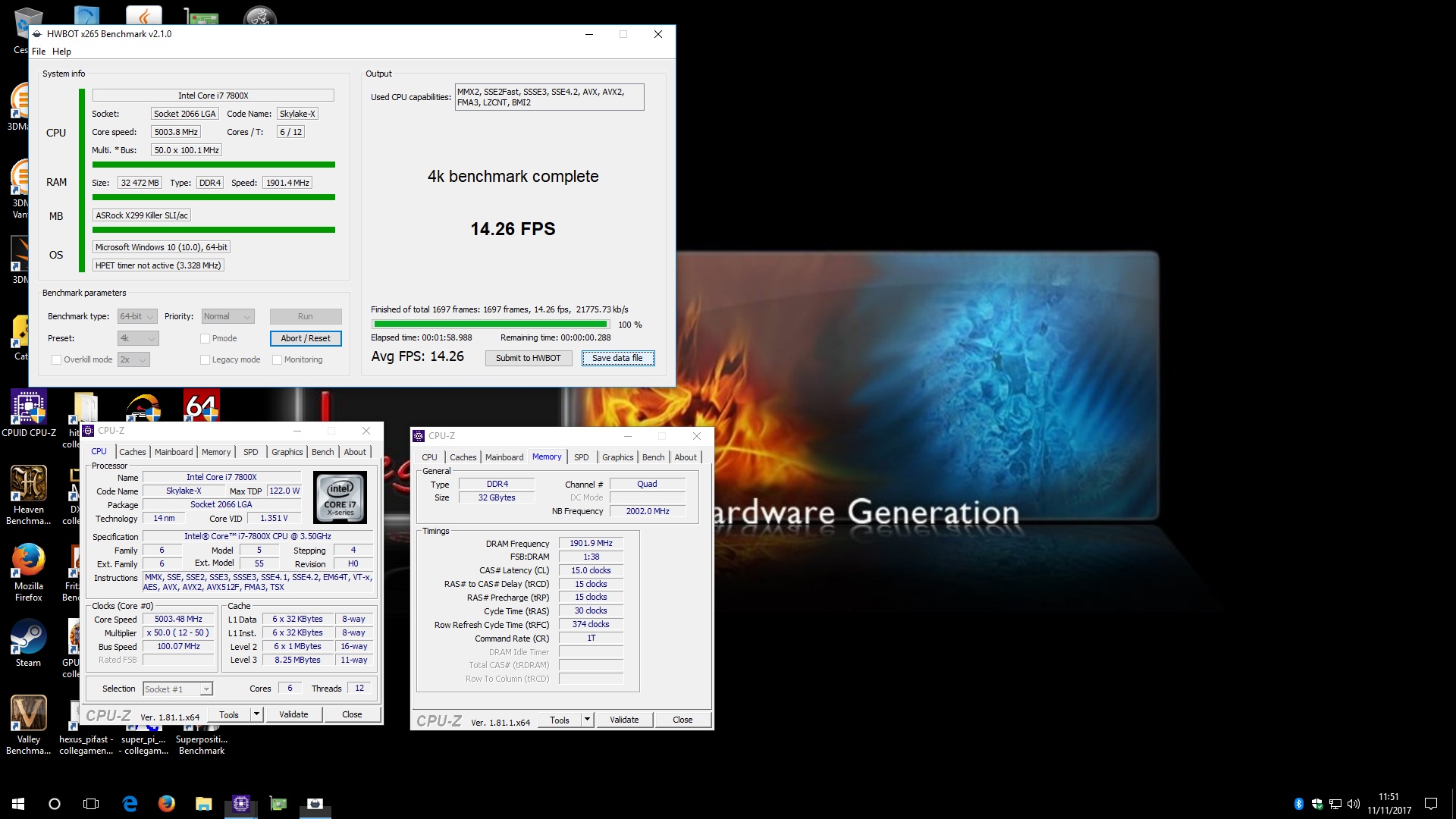The height and width of the screenshot is (819, 1456).
Task: Click Intel Core i7 7800X name field in HWBOT
Action: (213, 96)
